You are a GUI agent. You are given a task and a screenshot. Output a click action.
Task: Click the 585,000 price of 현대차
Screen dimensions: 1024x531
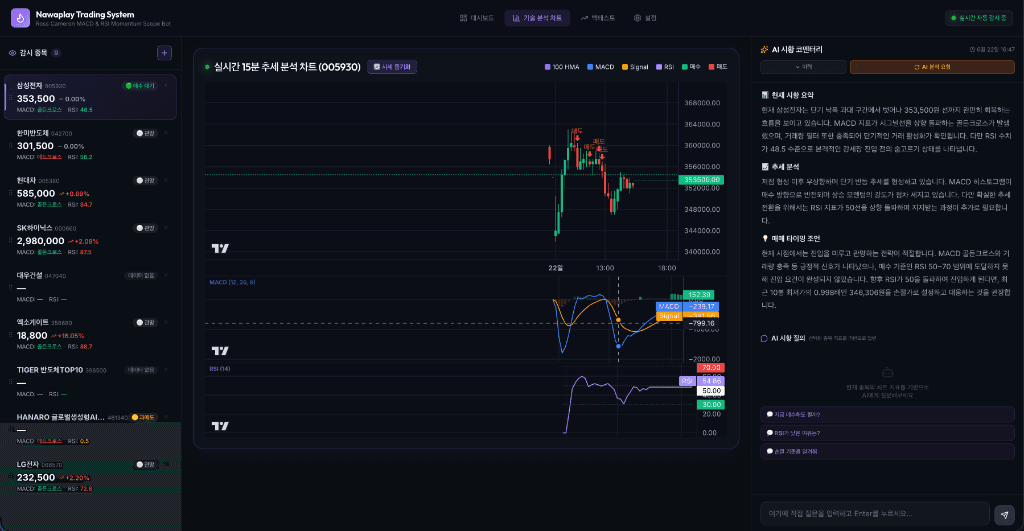[36, 193]
